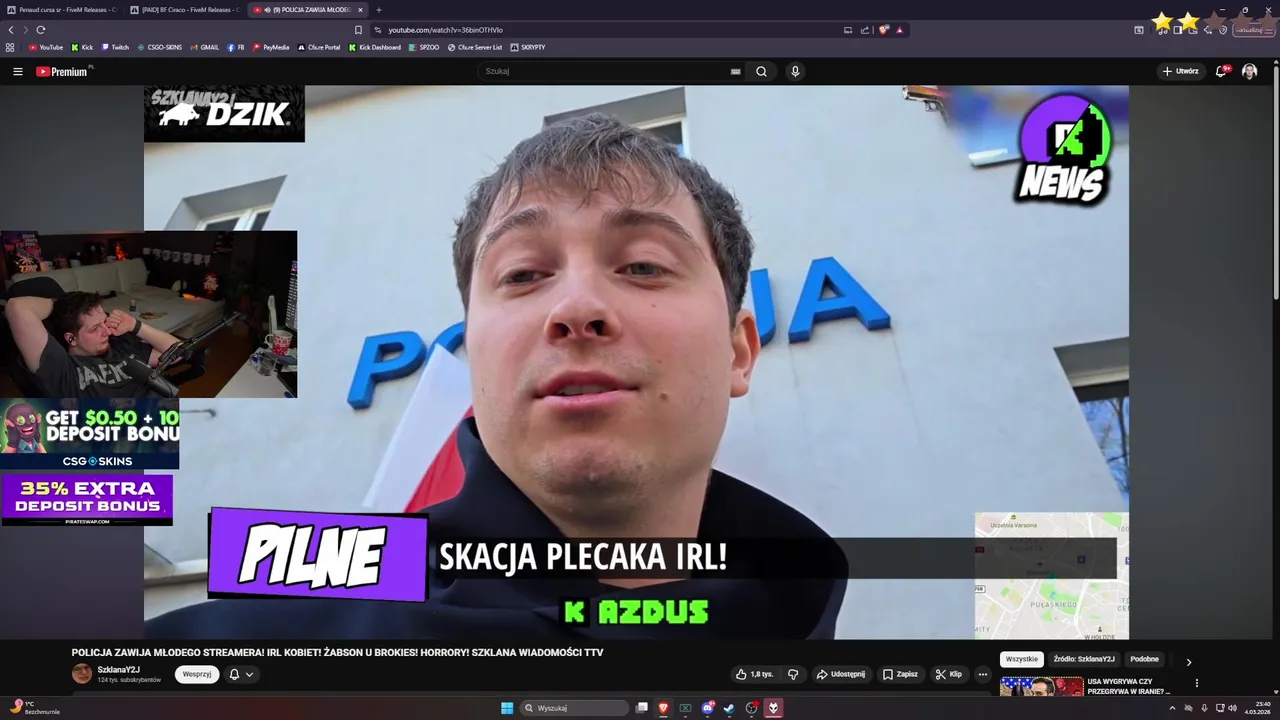Switch to the [PAID] BF Ciraco FiveM tab
The height and width of the screenshot is (720, 1280).
coord(185,10)
